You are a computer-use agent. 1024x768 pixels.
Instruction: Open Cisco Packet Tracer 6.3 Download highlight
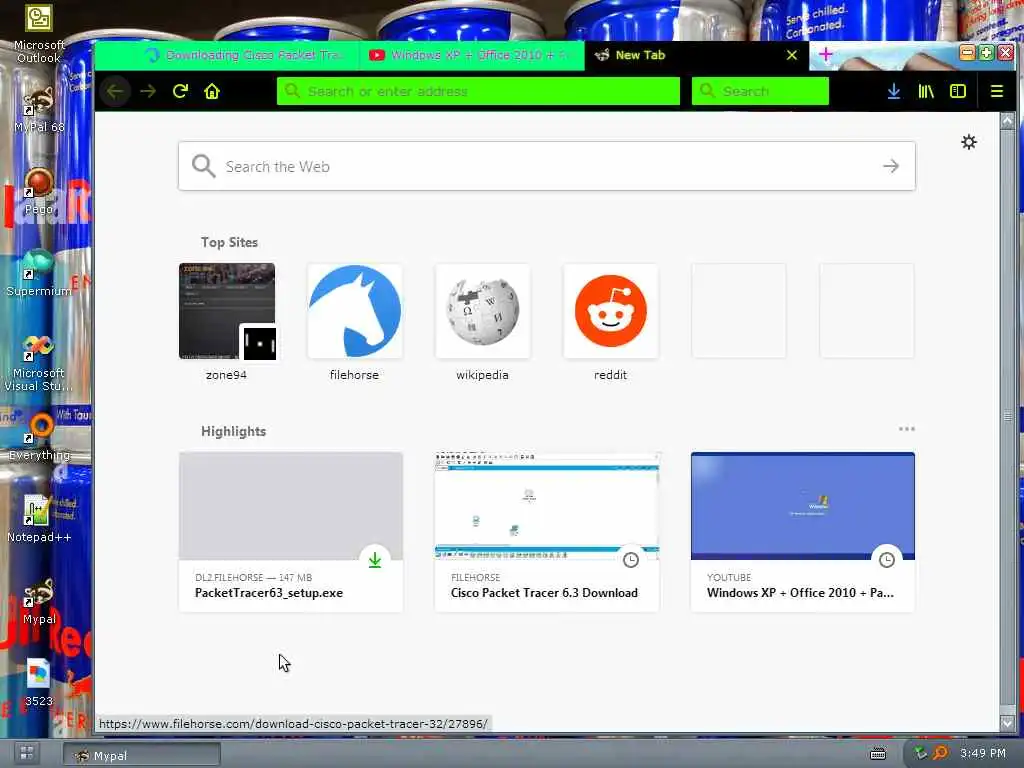point(547,532)
